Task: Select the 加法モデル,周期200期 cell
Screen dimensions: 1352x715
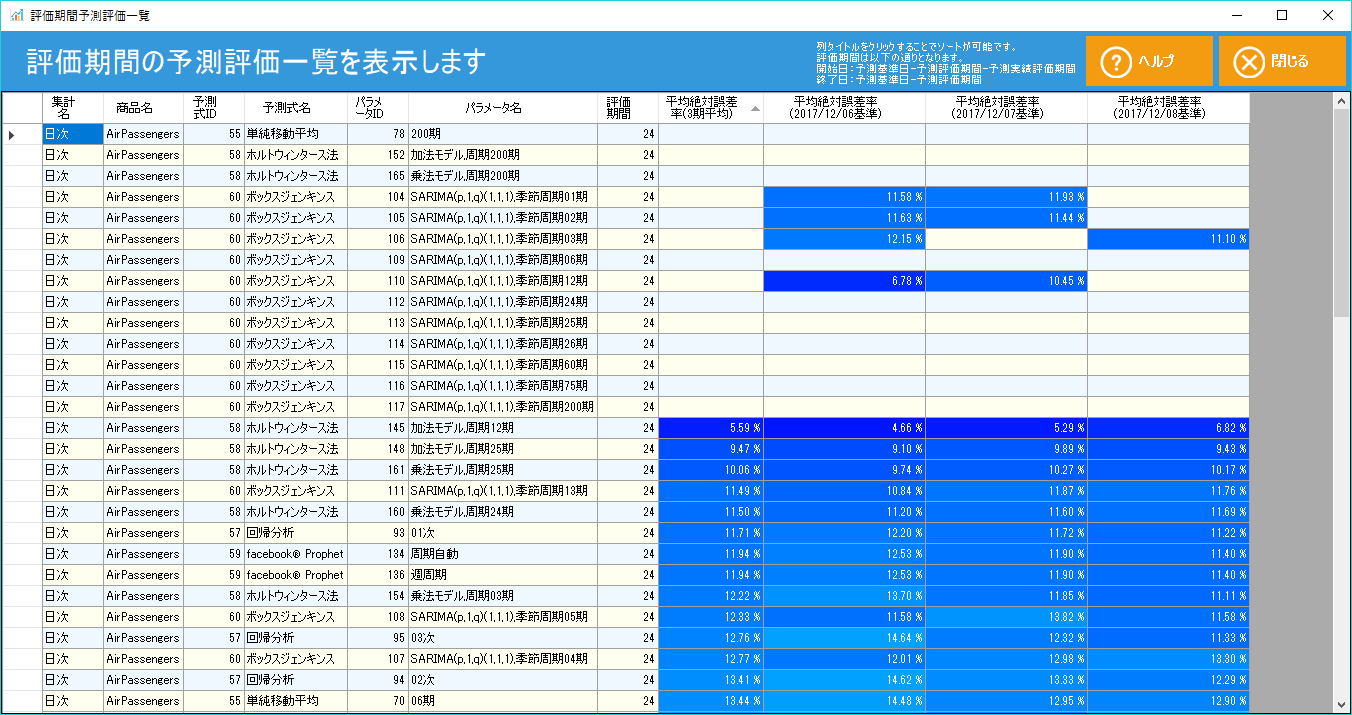Action: (503, 155)
